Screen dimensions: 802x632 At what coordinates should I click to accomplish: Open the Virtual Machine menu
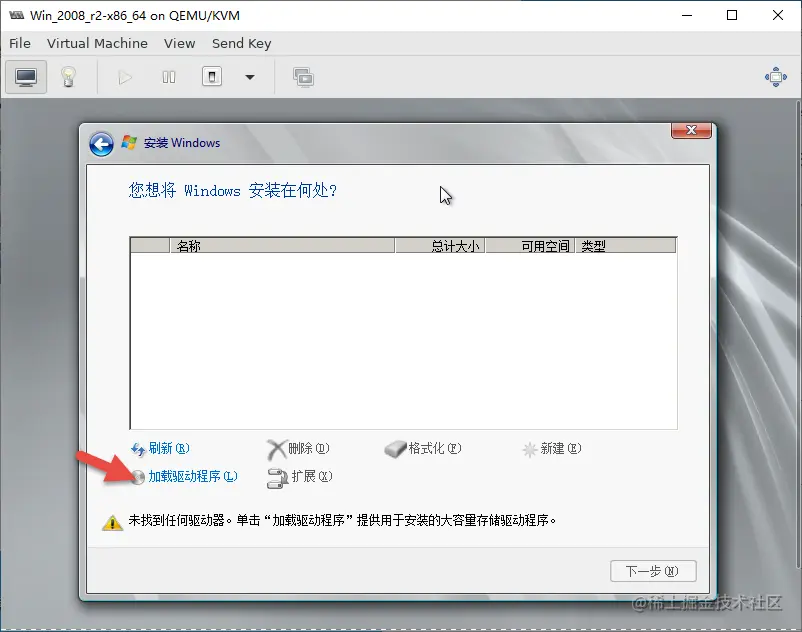97,43
